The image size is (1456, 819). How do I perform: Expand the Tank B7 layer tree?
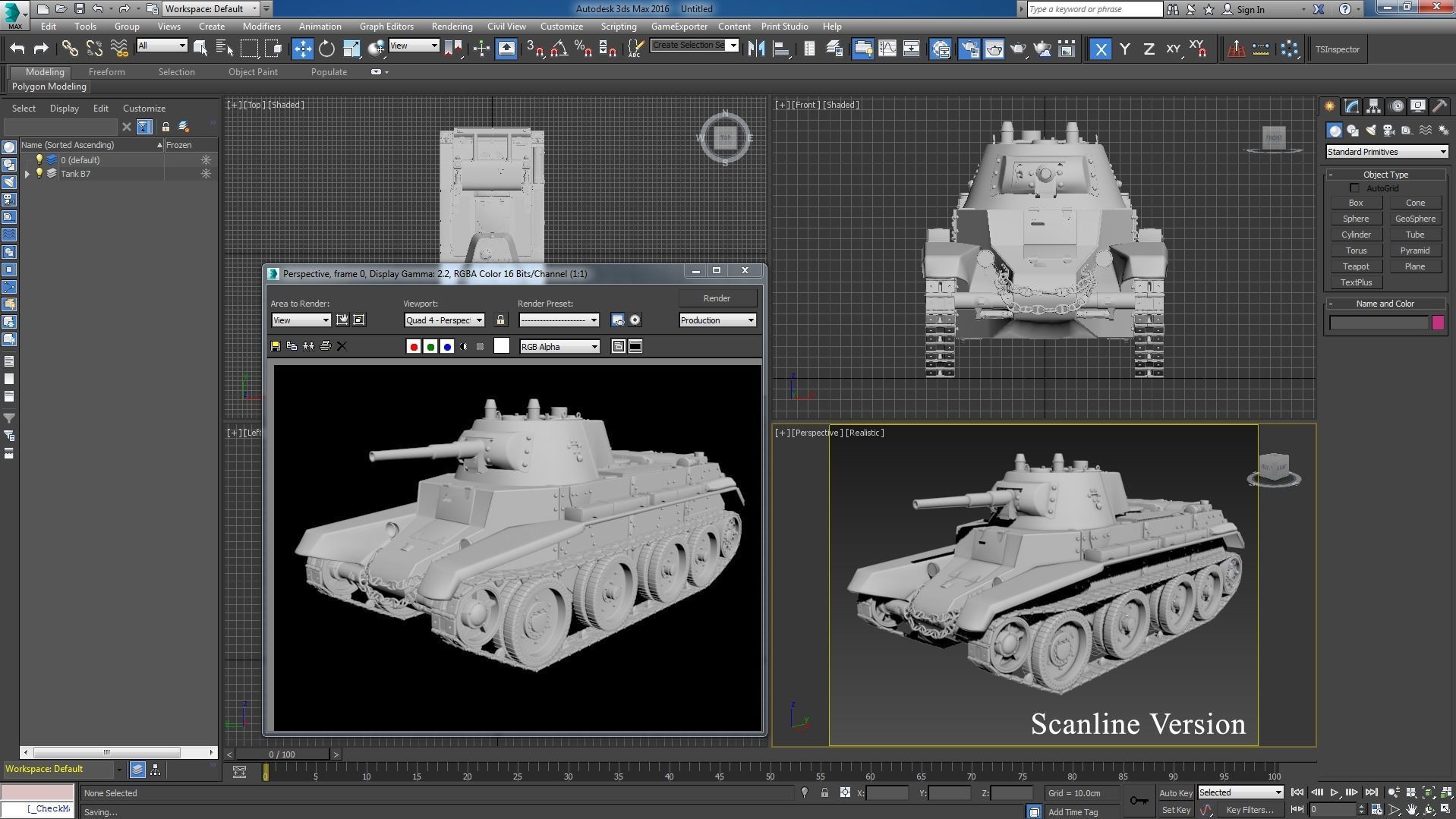tap(27, 174)
